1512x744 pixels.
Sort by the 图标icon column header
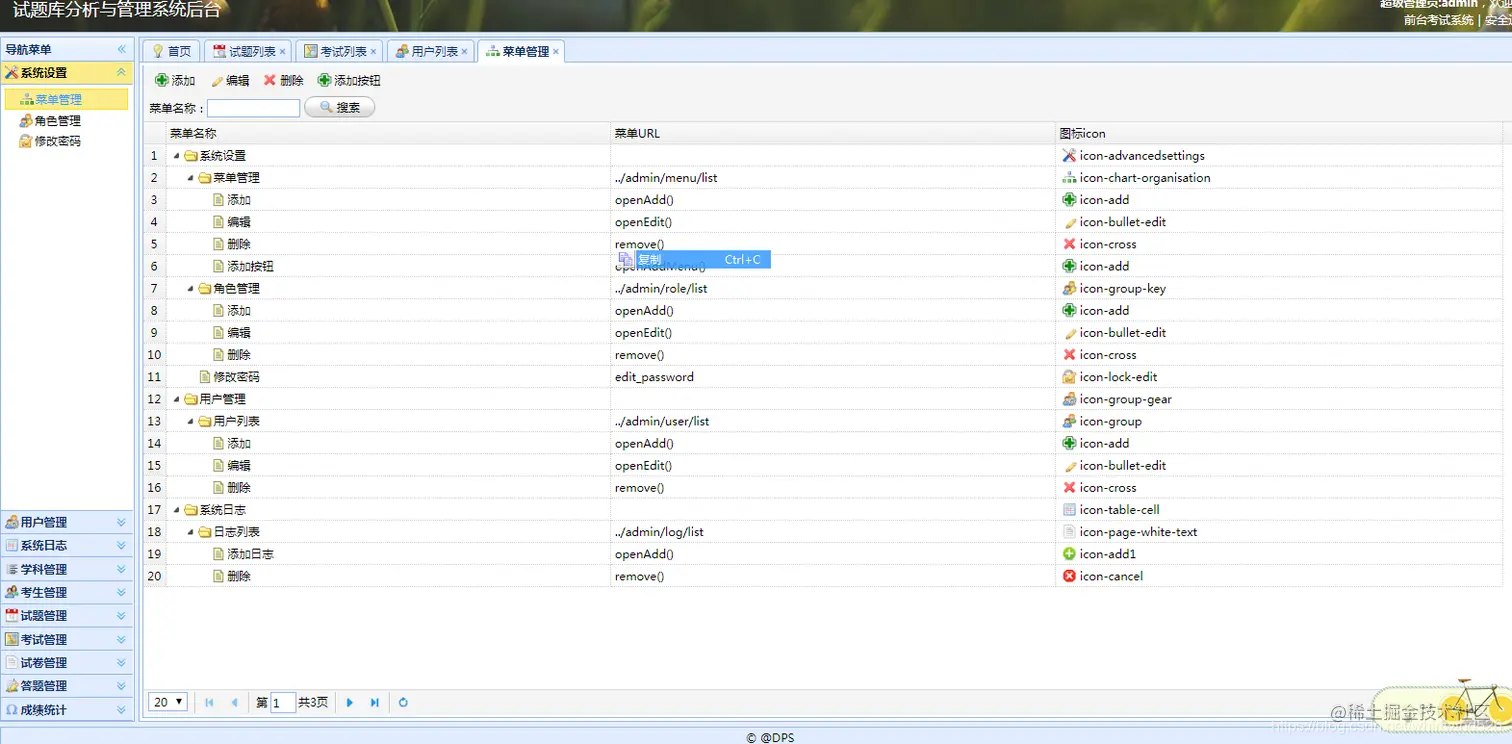pyautogui.click(x=1279, y=133)
